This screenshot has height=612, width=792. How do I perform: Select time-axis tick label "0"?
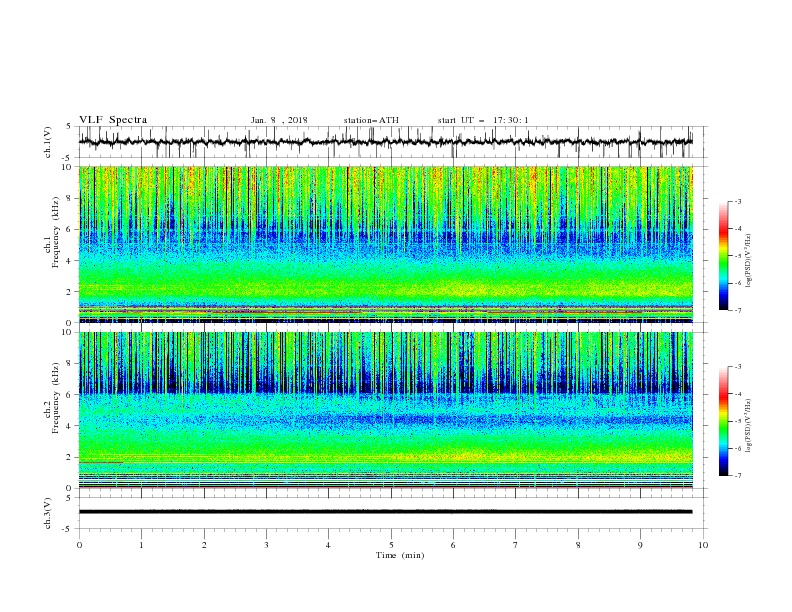point(79,545)
